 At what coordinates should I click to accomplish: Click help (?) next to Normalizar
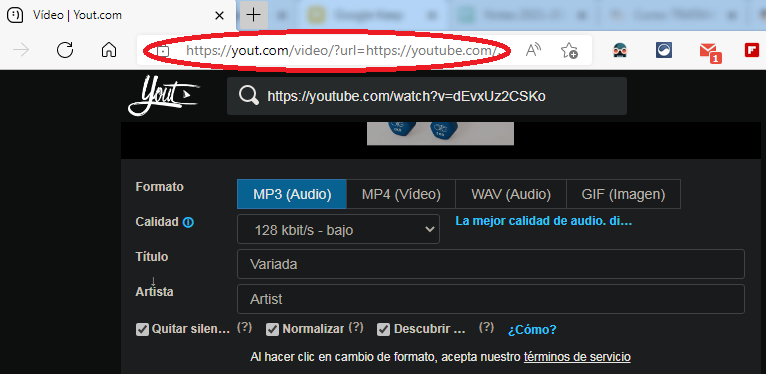coord(356,327)
